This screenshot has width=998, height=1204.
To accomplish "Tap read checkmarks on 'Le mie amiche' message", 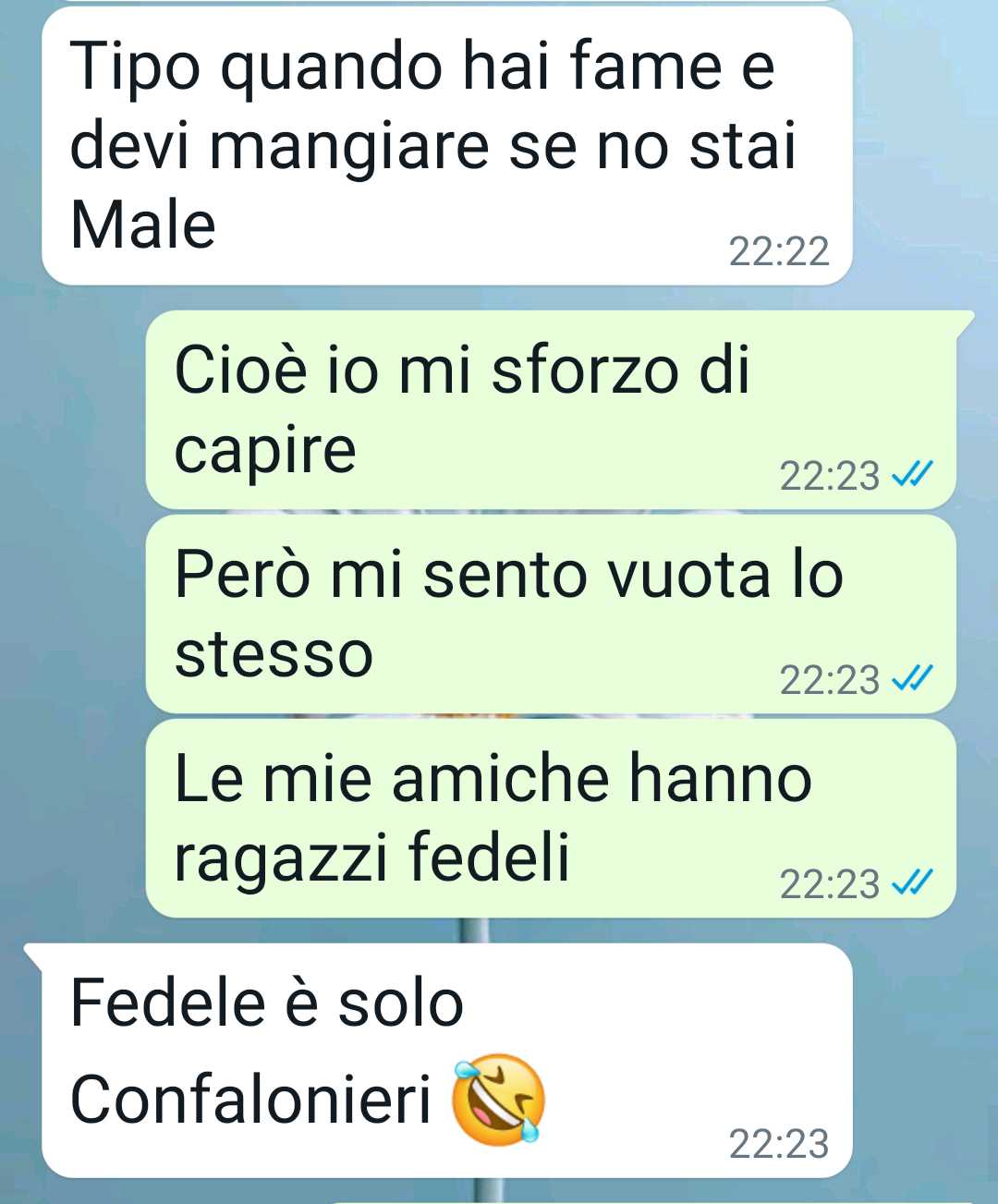I will tap(912, 882).
